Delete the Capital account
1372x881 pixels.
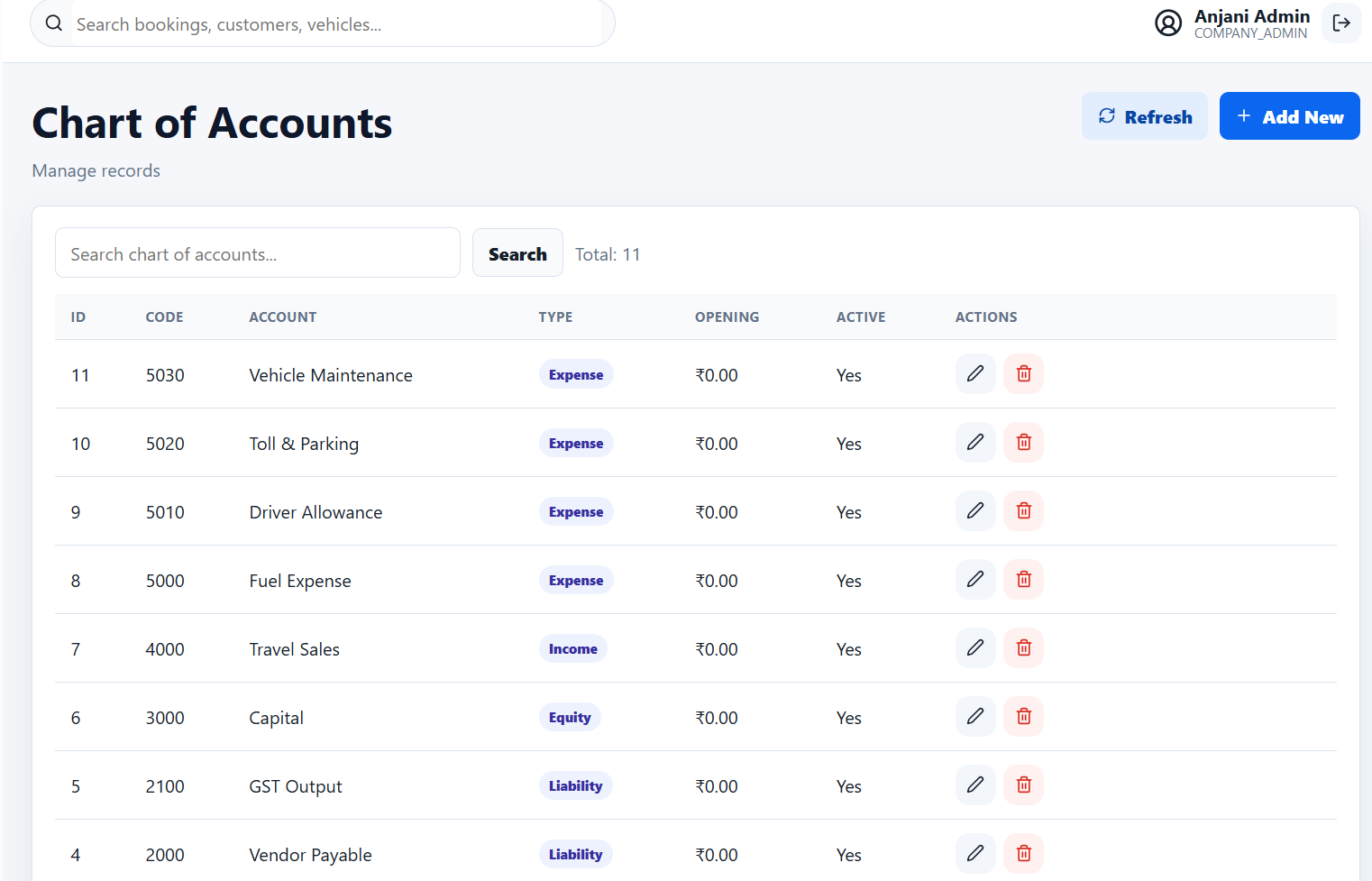click(1023, 717)
